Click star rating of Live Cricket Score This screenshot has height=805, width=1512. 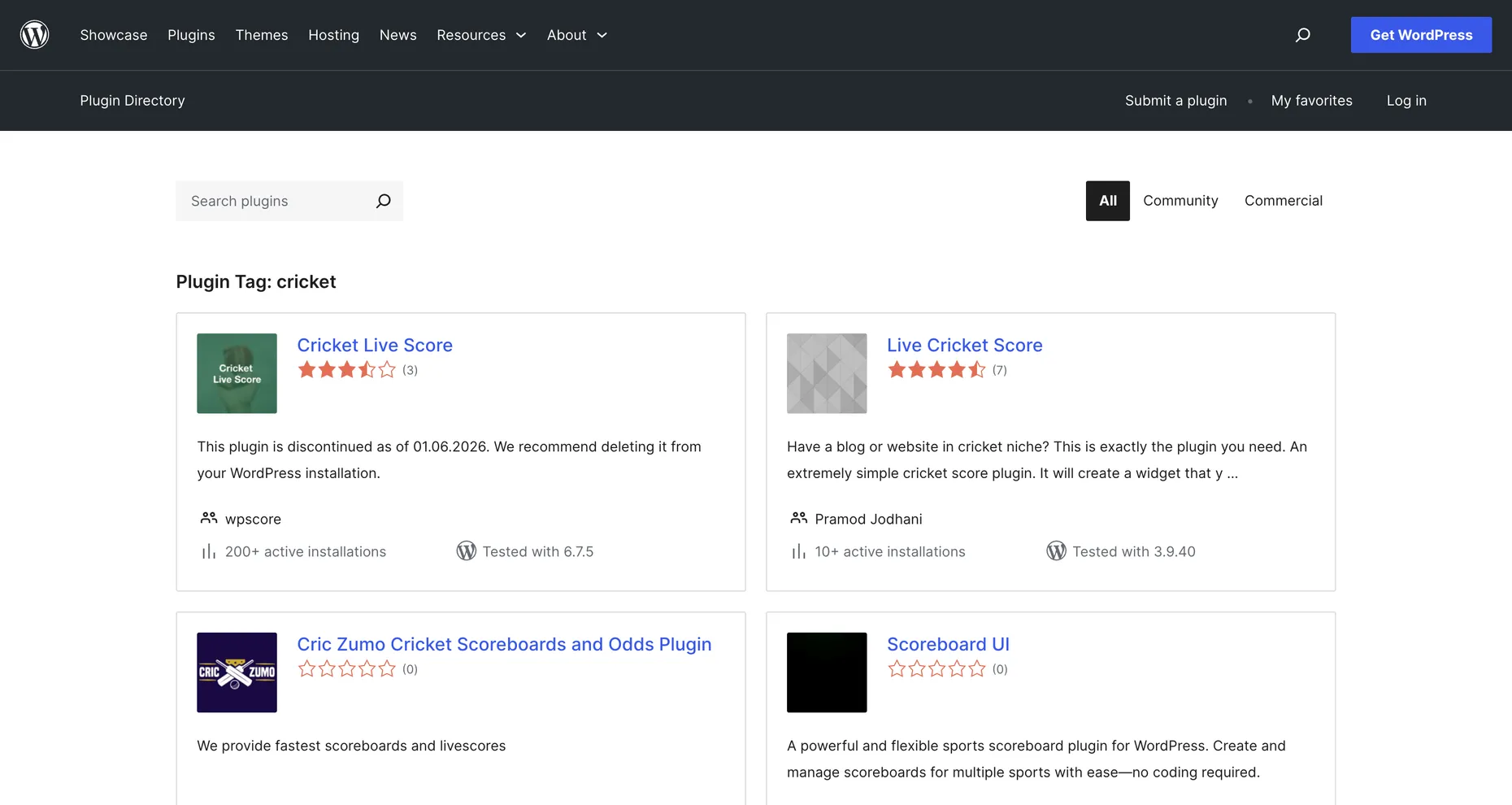[x=936, y=370]
